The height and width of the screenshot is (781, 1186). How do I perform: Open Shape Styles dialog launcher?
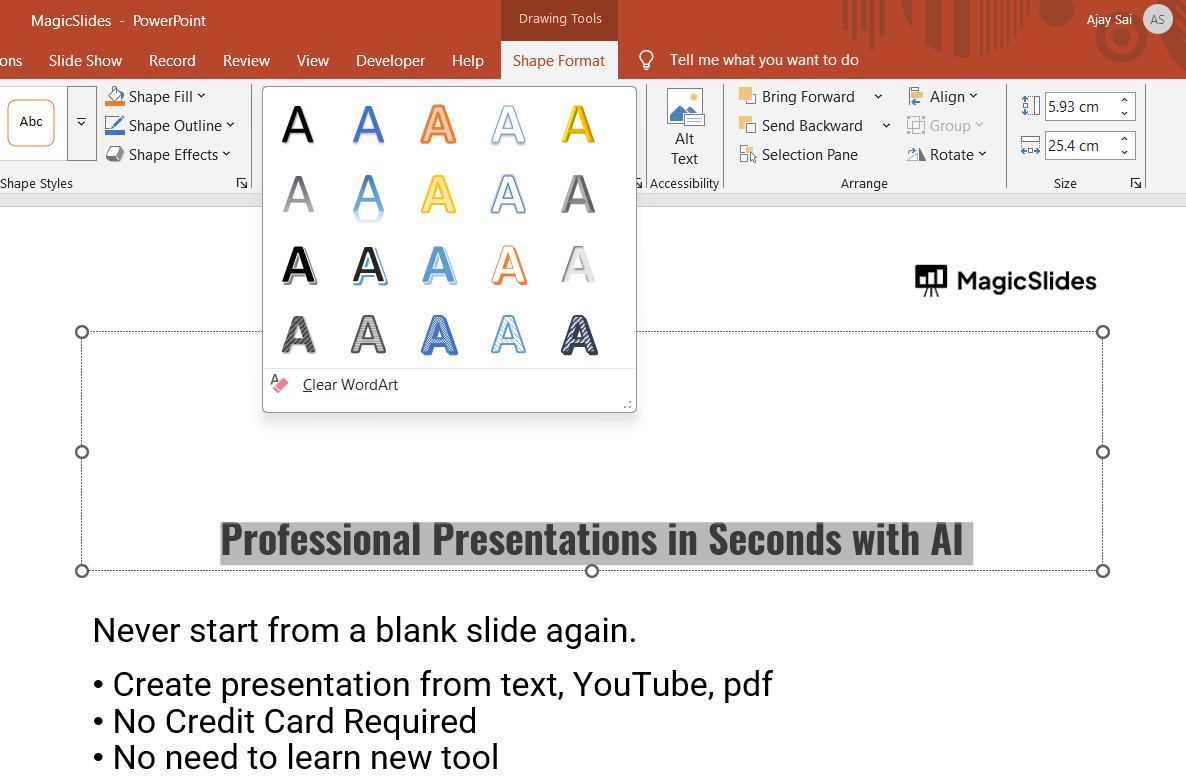242,183
